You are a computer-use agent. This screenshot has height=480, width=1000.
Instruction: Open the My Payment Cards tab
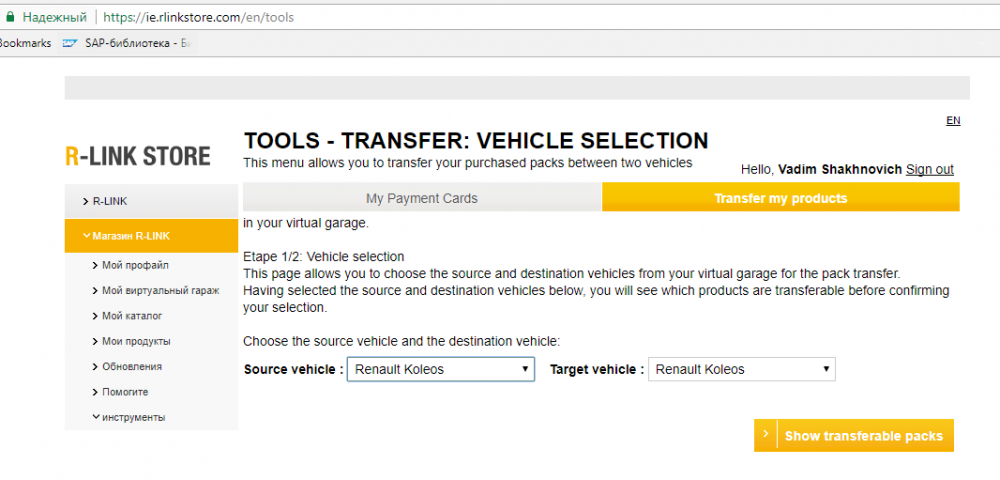coord(422,198)
